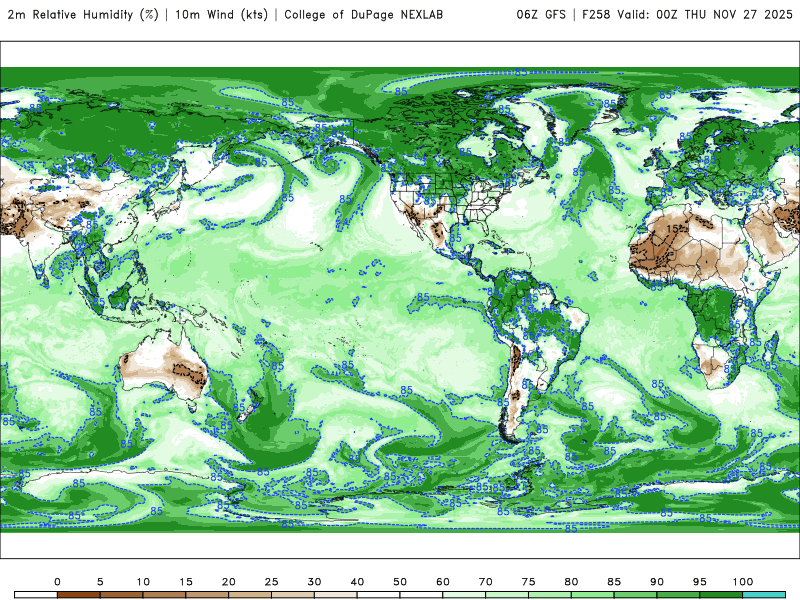Click the '50' label on the color scale

point(400,582)
